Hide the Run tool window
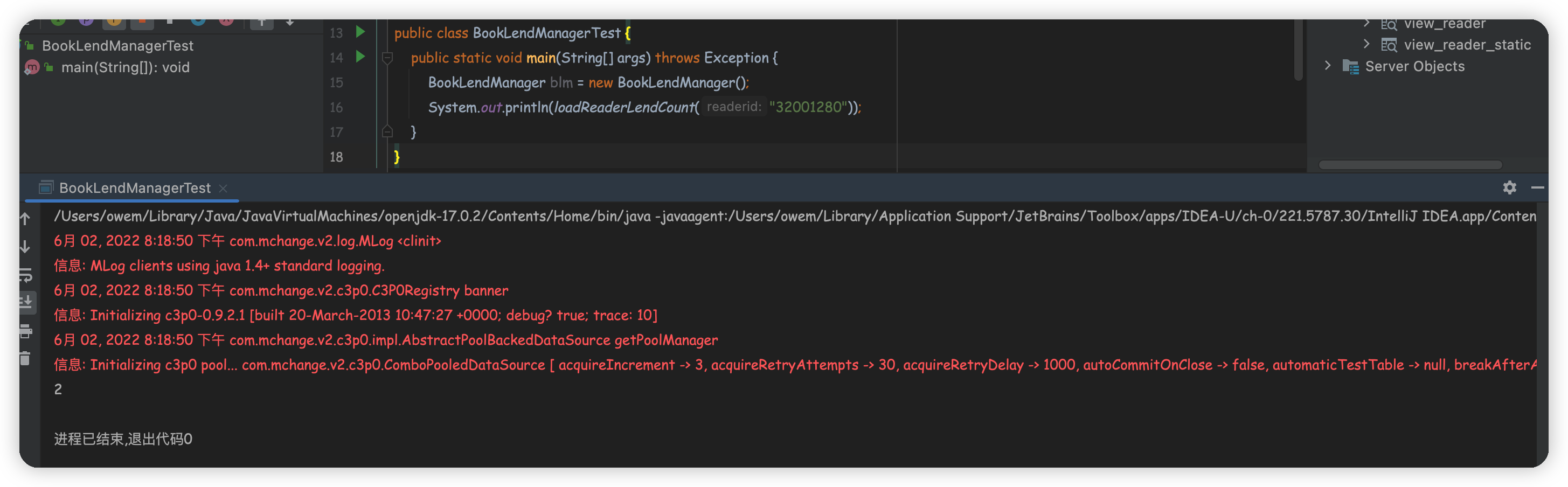The width and height of the screenshot is (1568, 487). [x=1537, y=187]
